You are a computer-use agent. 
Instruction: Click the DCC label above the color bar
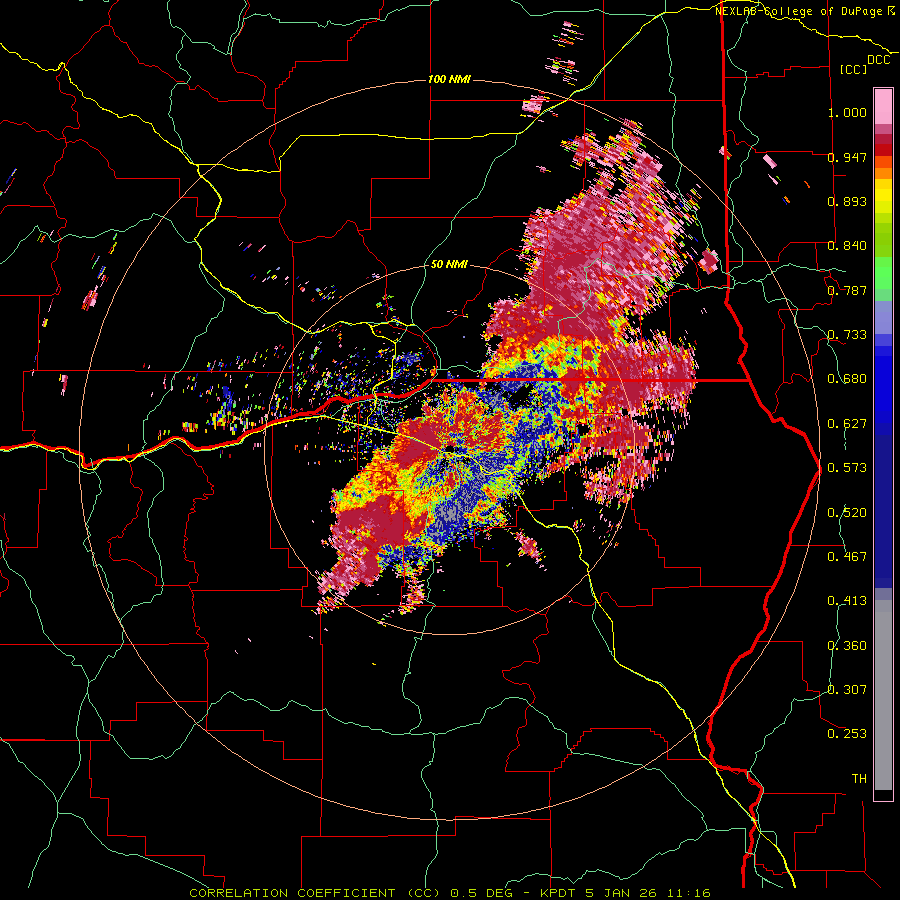878,60
